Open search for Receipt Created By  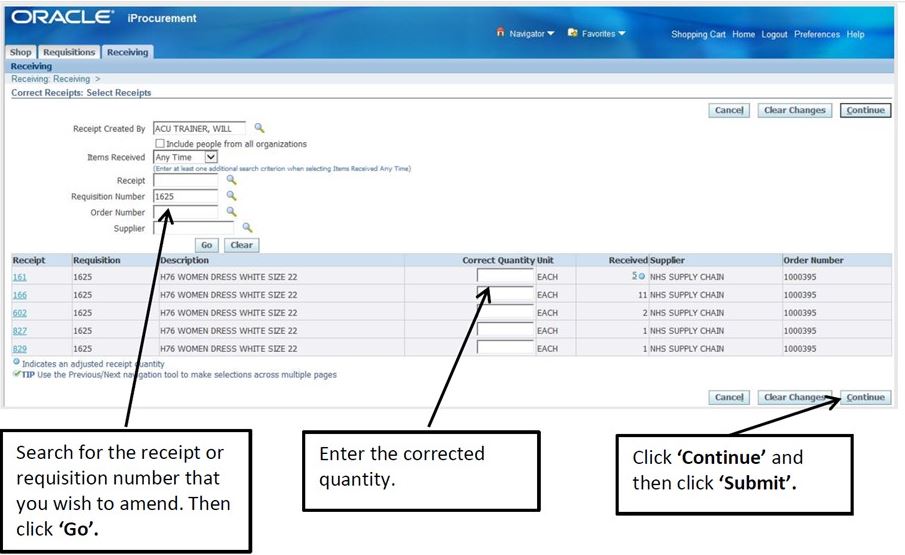tap(259, 128)
